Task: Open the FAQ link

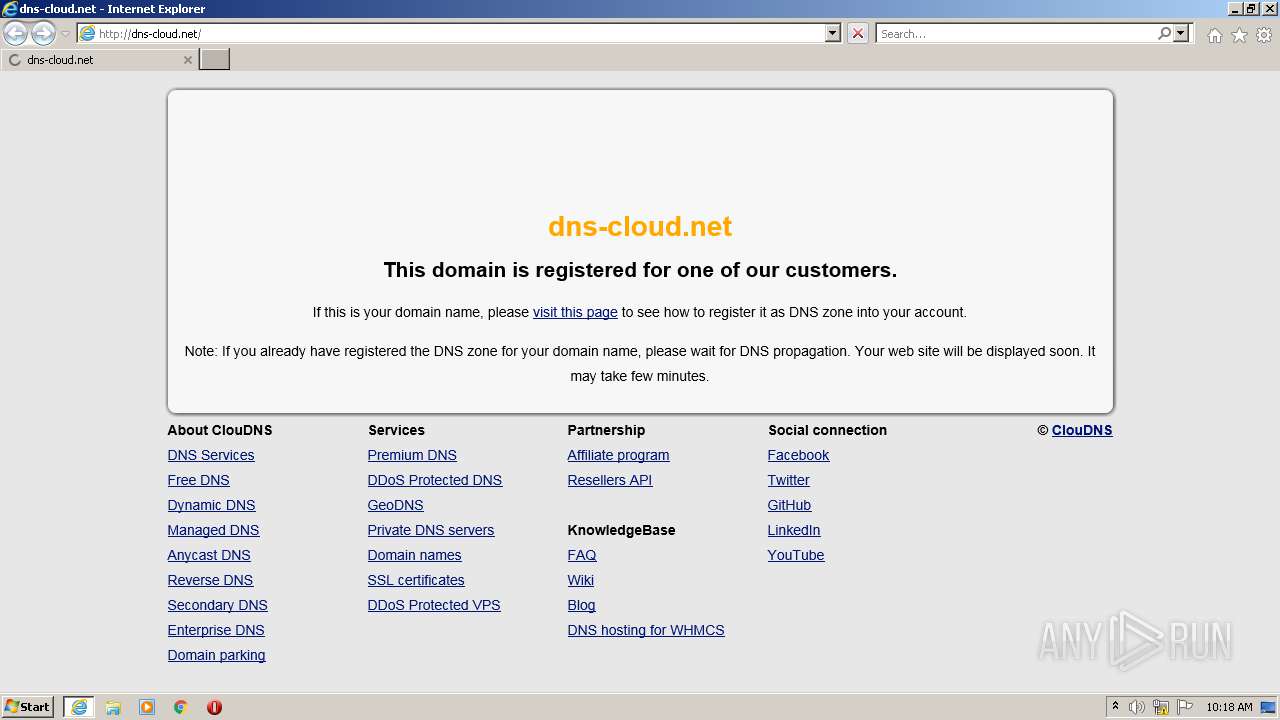Action: click(x=581, y=555)
